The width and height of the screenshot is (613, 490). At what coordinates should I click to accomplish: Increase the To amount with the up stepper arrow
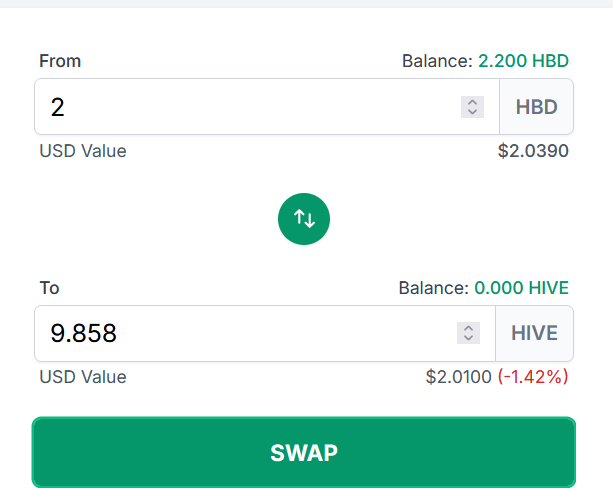click(468, 328)
